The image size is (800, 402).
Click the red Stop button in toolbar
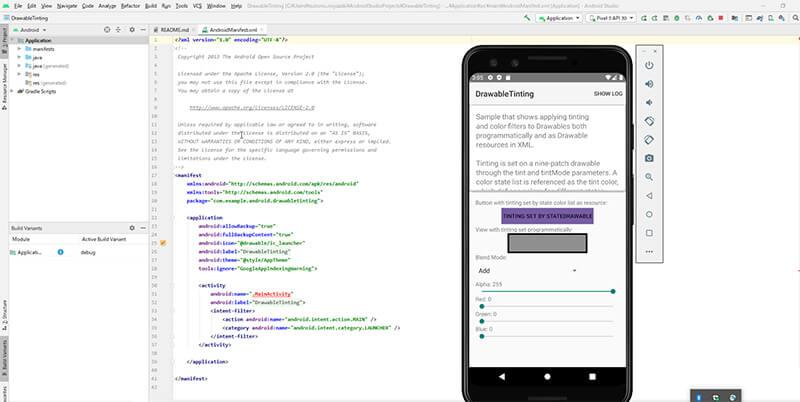tap(720, 18)
